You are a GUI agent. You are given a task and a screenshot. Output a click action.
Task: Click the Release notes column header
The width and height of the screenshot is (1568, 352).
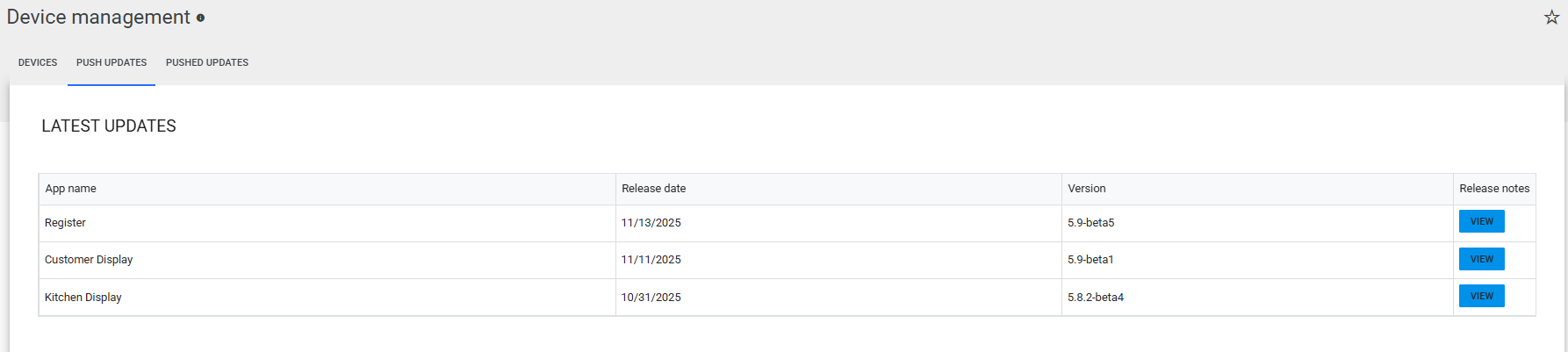tap(1493, 189)
